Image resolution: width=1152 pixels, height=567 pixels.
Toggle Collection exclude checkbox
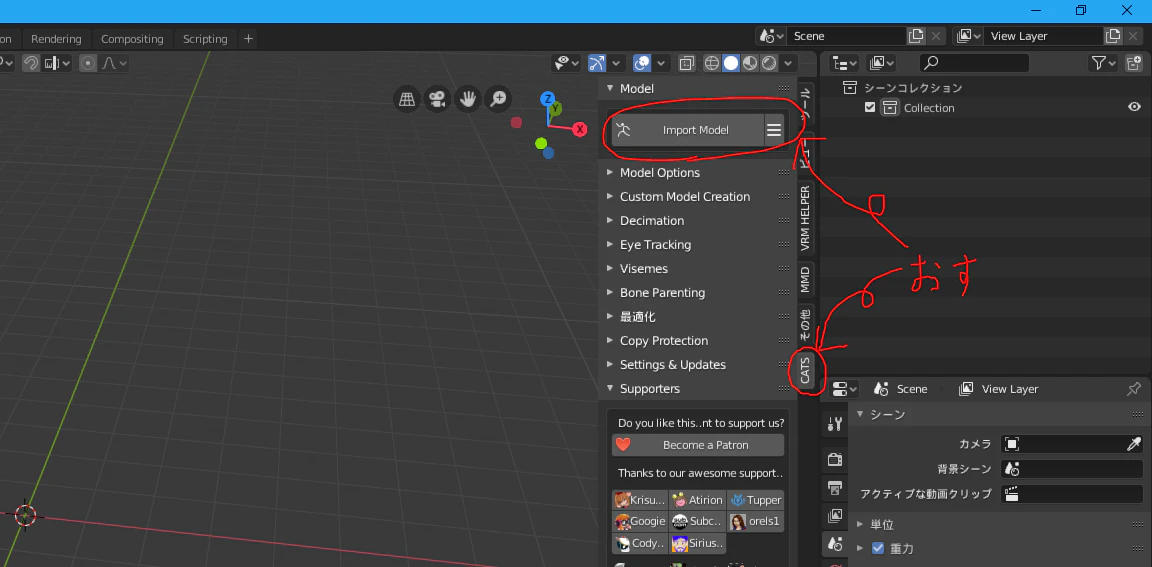(x=871, y=107)
